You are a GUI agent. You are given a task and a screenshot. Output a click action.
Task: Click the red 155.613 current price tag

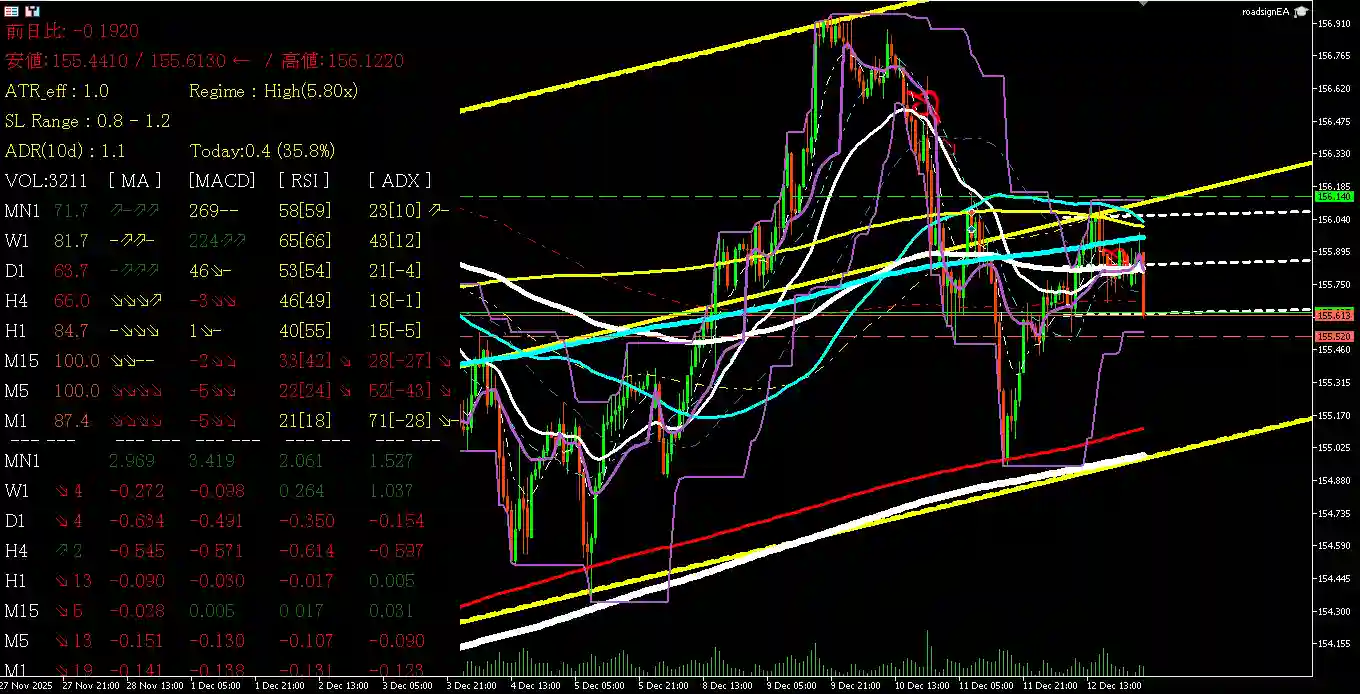tap(1334, 315)
